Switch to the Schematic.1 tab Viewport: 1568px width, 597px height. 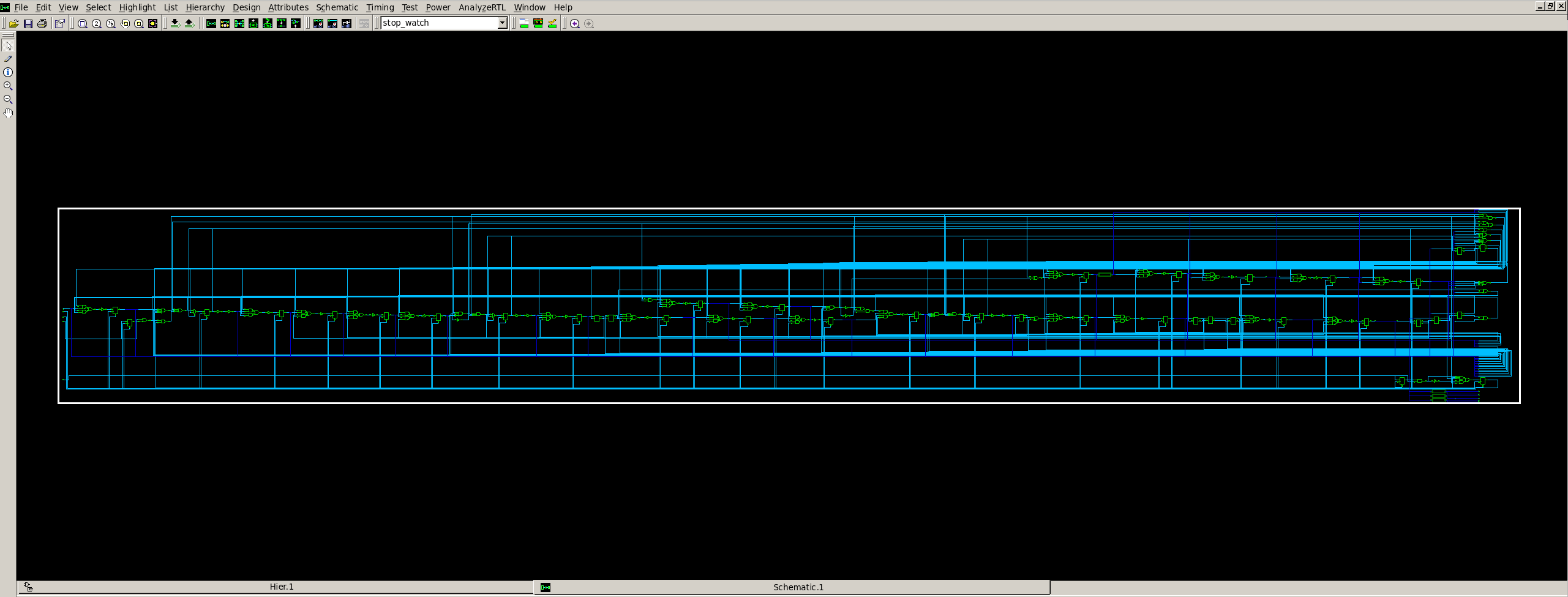coord(792,587)
